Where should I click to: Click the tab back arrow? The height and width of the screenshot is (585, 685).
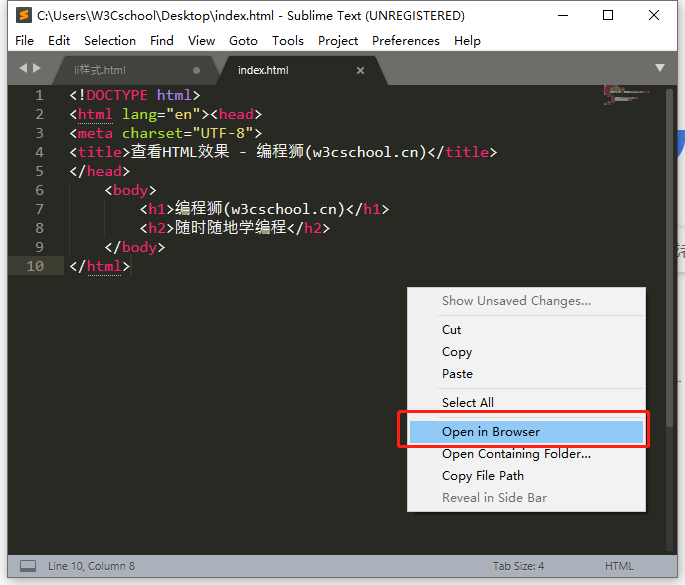pos(23,68)
